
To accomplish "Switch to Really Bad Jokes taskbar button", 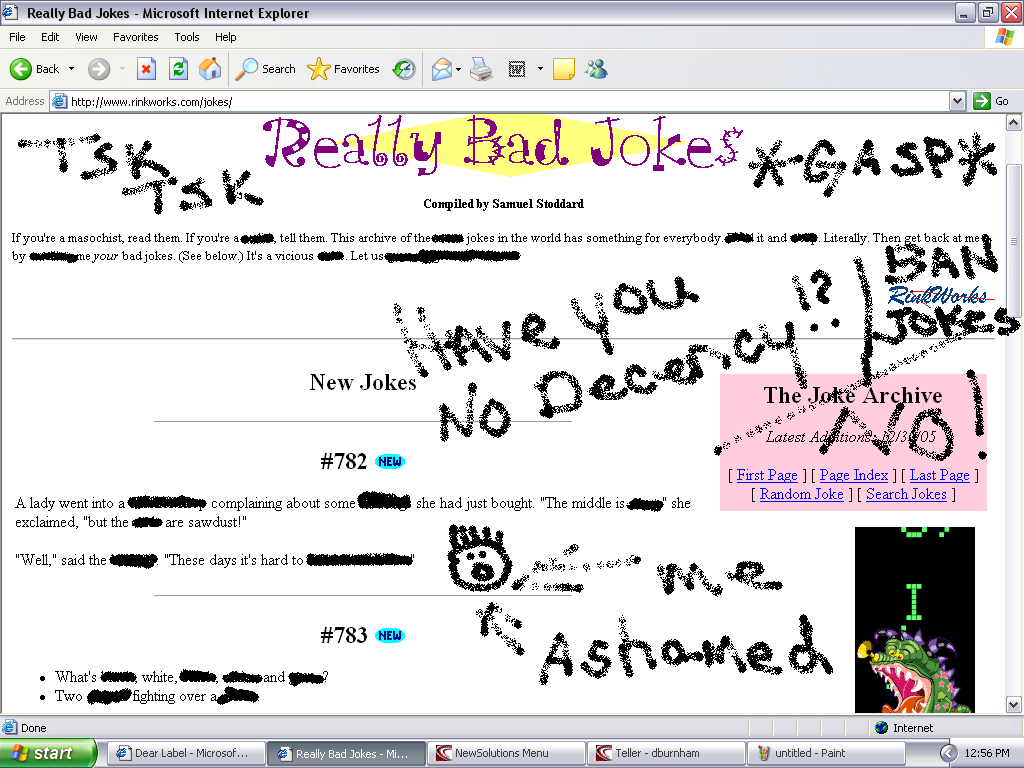I will coord(346,753).
